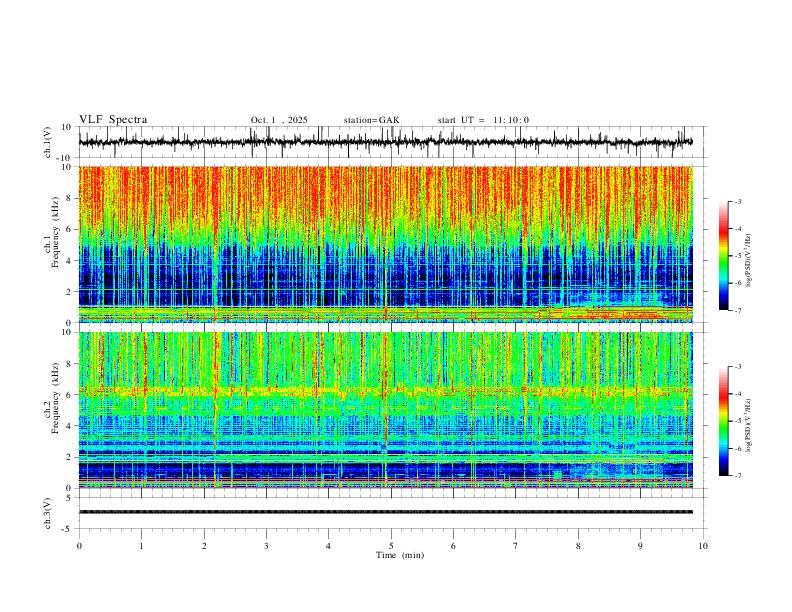
Task: Click the ch.1 Frequency (kHz) axis label
Action: pyautogui.click(x=52, y=233)
